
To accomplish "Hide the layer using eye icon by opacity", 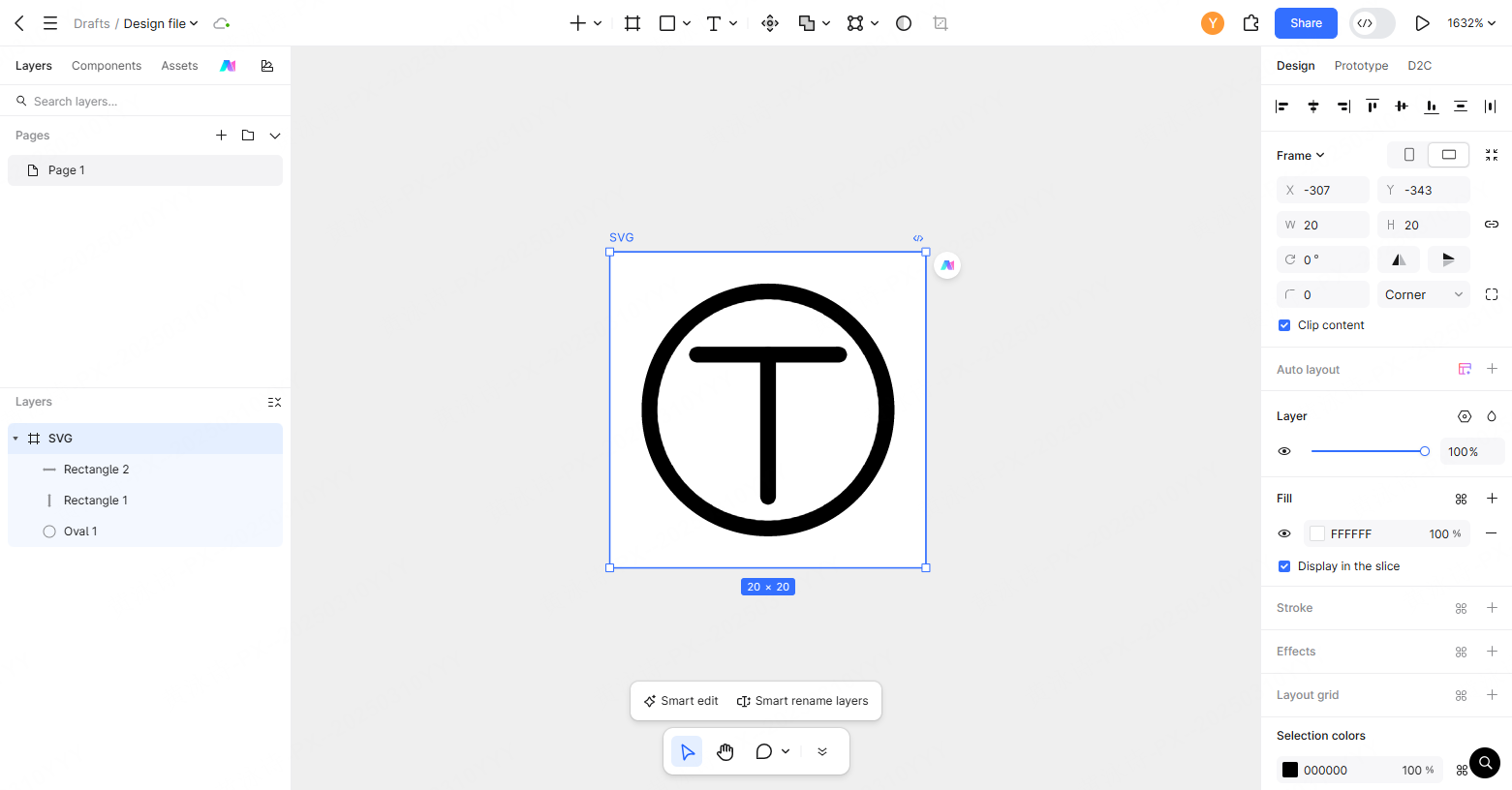I will pyautogui.click(x=1284, y=452).
